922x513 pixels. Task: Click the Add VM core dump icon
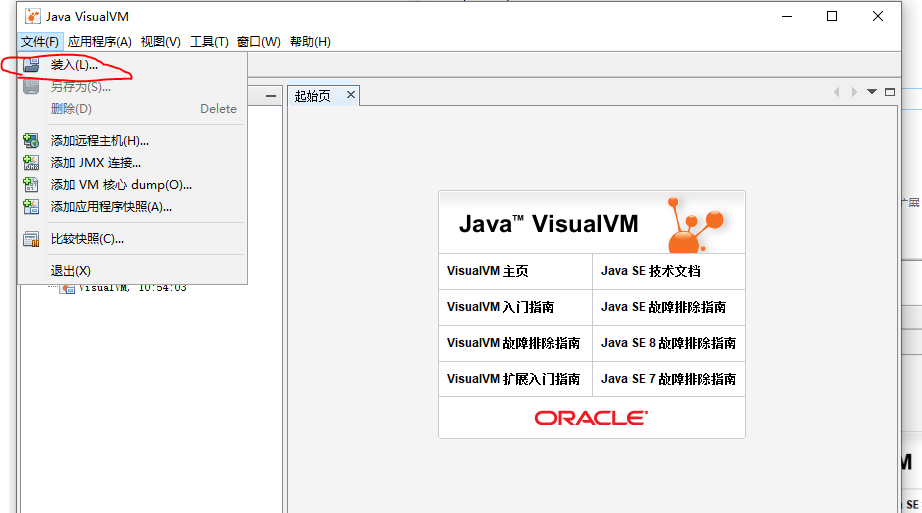point(31,185)
